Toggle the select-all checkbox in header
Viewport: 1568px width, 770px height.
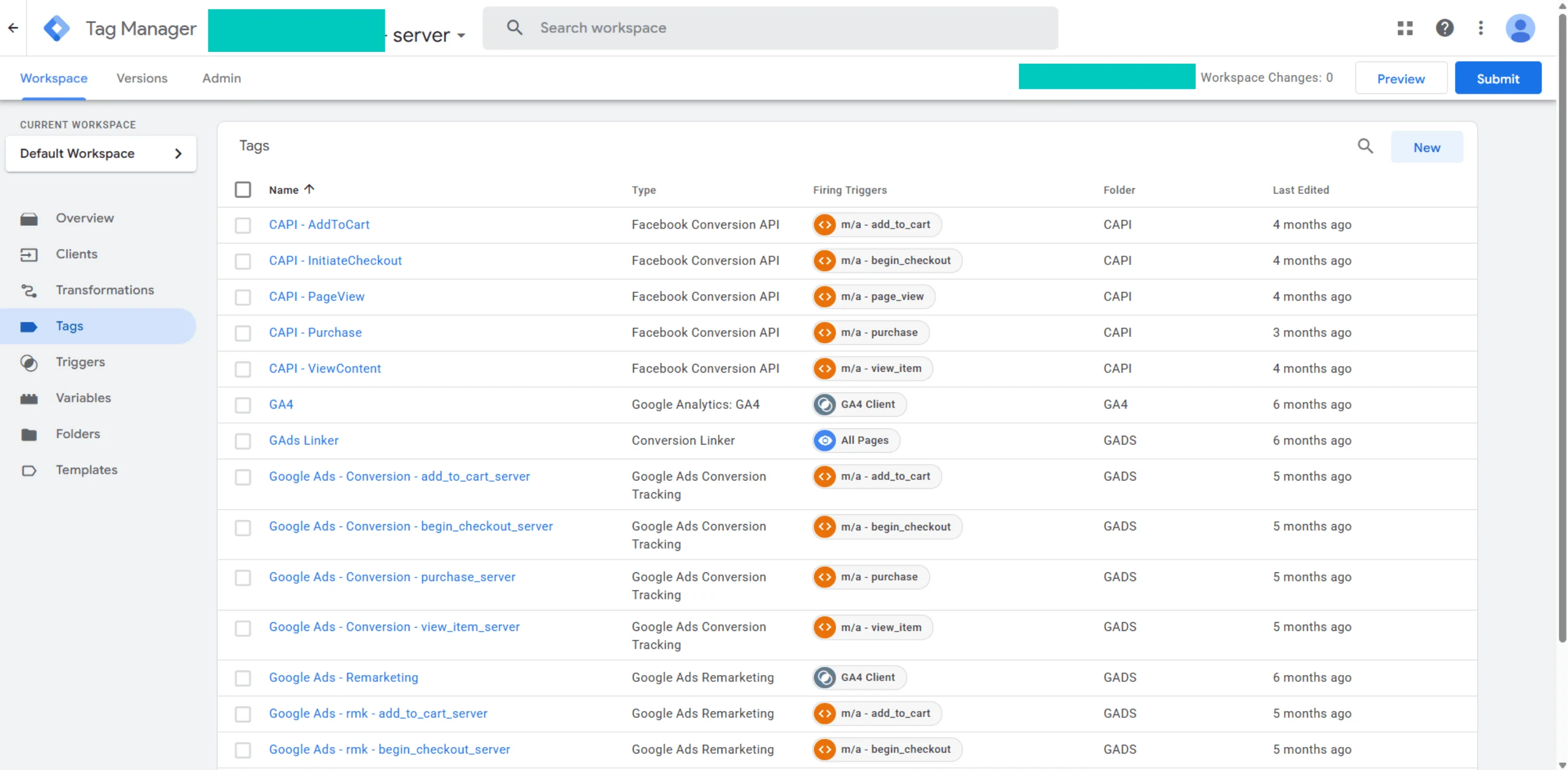(x=243, y=190)
